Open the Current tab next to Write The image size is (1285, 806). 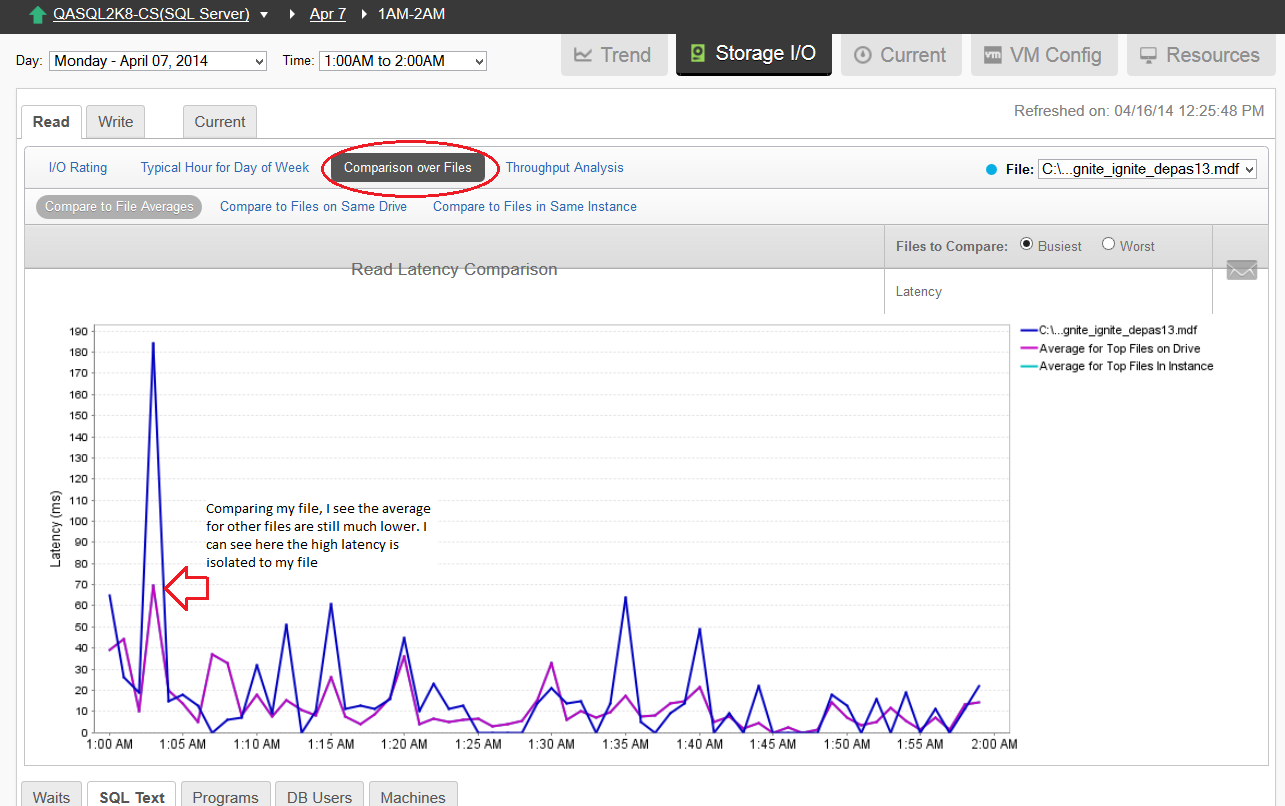pyautogui.click(x=220, y=122)
